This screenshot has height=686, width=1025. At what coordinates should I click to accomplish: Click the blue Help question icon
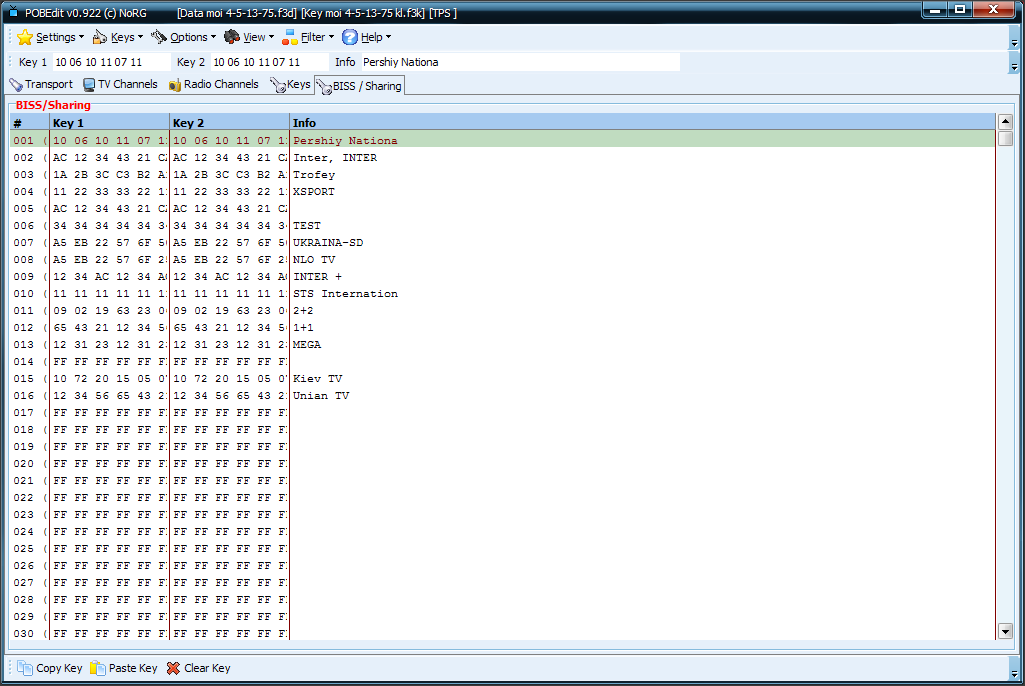point(350,37)
